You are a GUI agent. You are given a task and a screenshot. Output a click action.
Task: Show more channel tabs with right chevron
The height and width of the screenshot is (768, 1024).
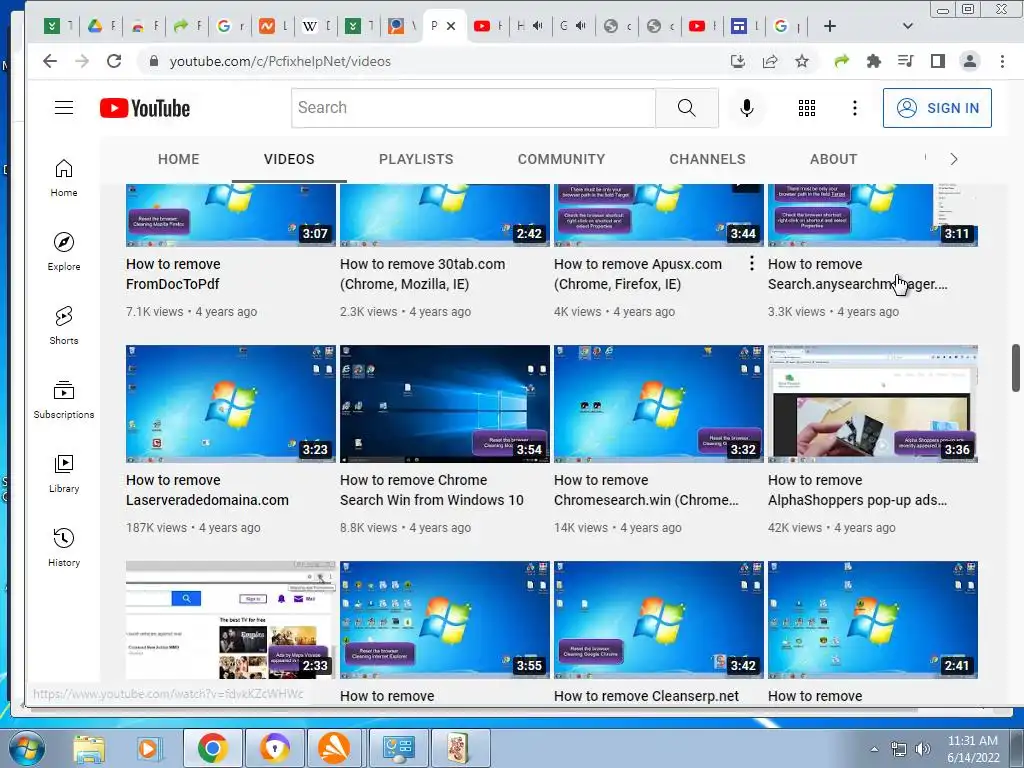953,159
